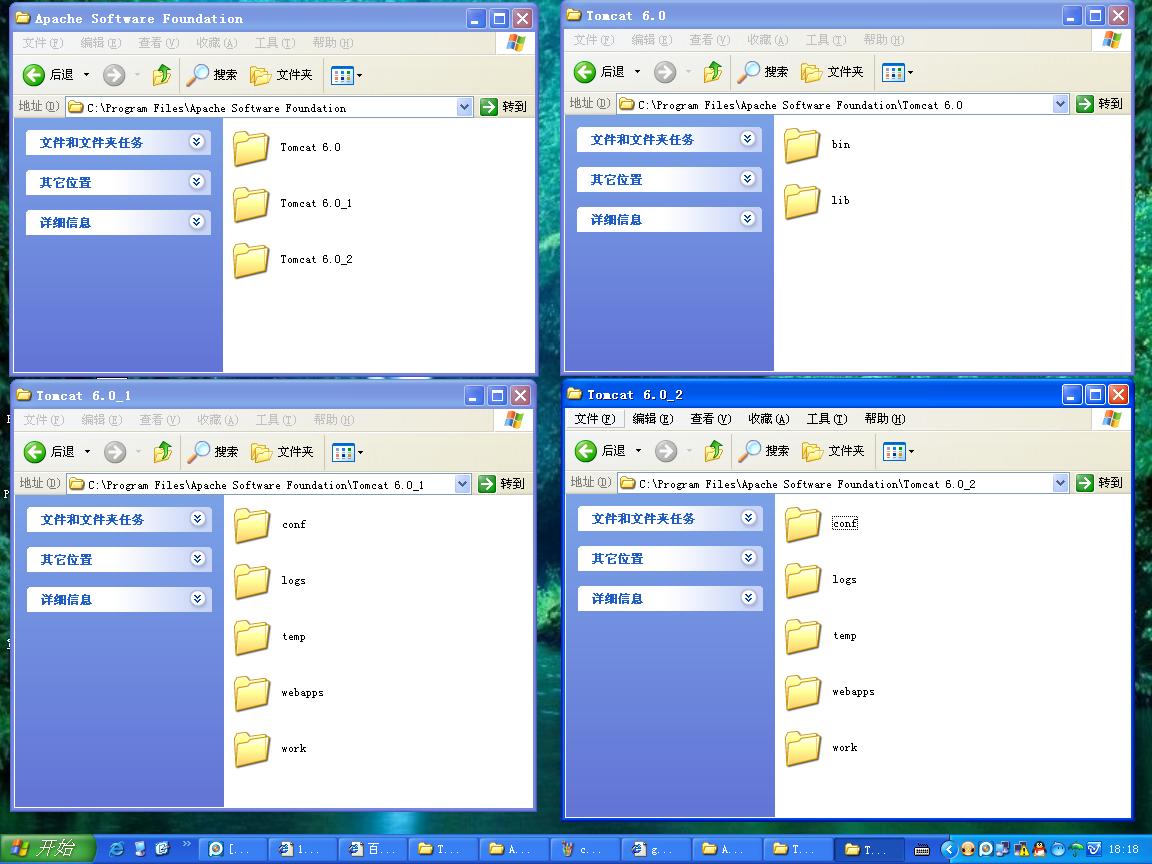Select temp folder in Tomcat 6.0_1 window
Screen dimensions: 1152x864
point(253,637)
